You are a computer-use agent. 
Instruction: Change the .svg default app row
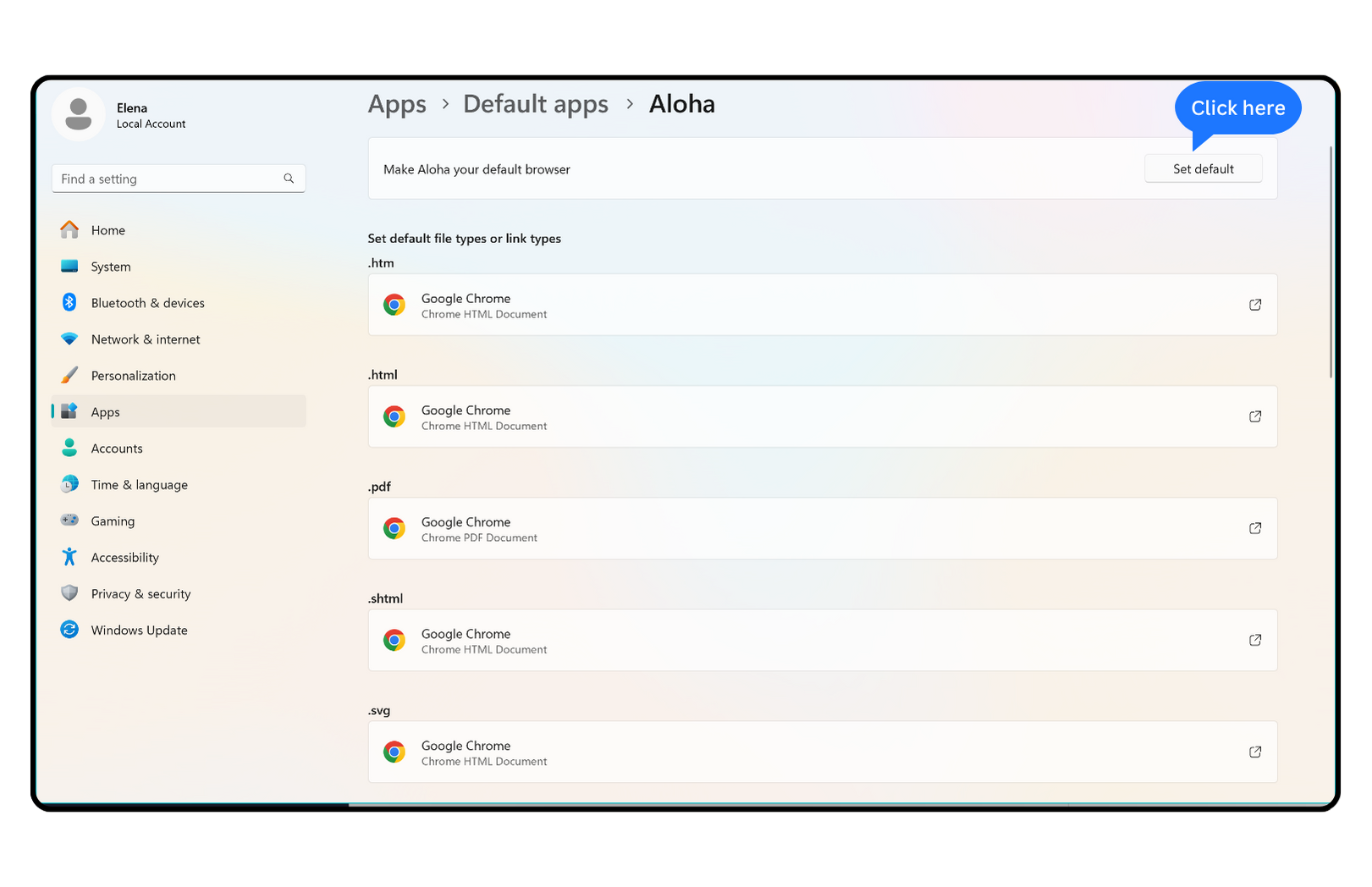click(x=822, y=752)
